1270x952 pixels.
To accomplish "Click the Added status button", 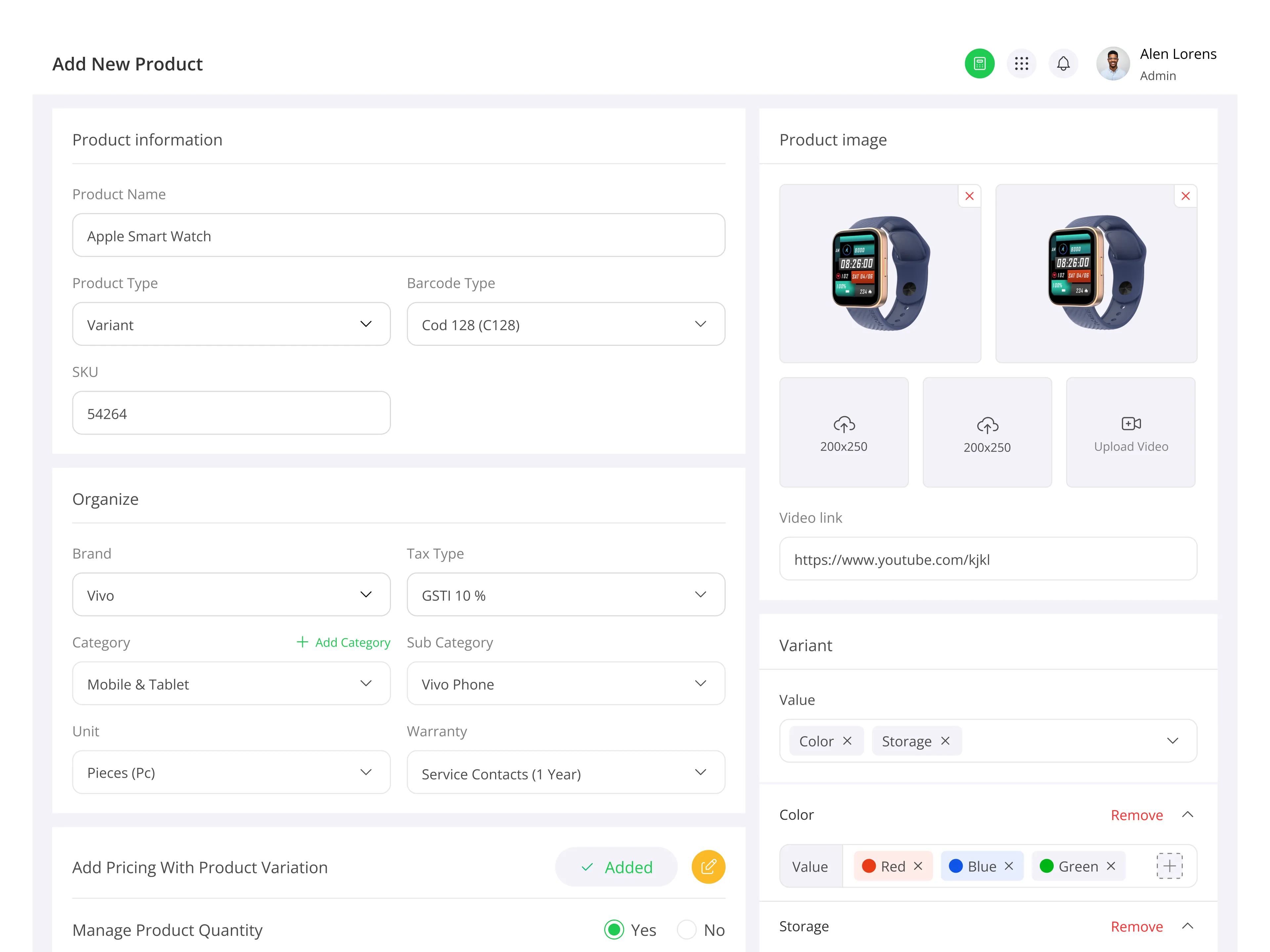I will (616, 866).
